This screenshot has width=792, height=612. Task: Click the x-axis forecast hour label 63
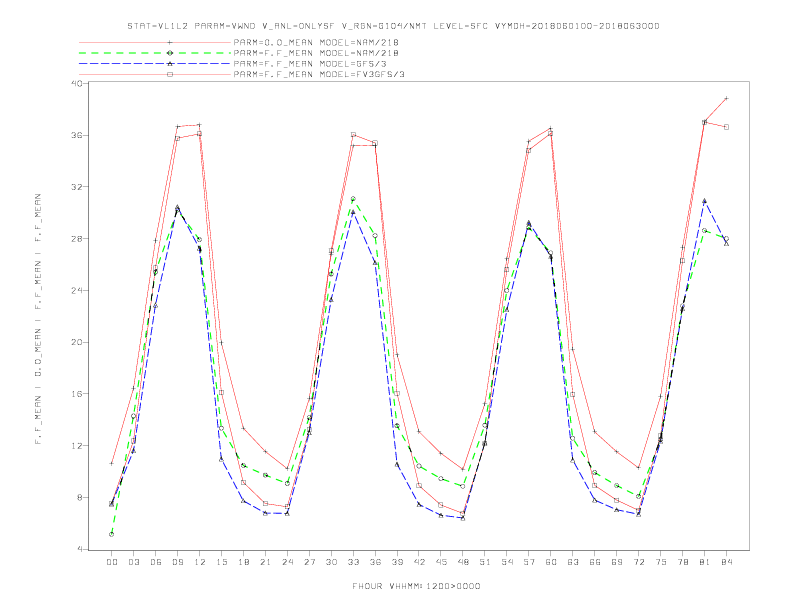point(573,562)
